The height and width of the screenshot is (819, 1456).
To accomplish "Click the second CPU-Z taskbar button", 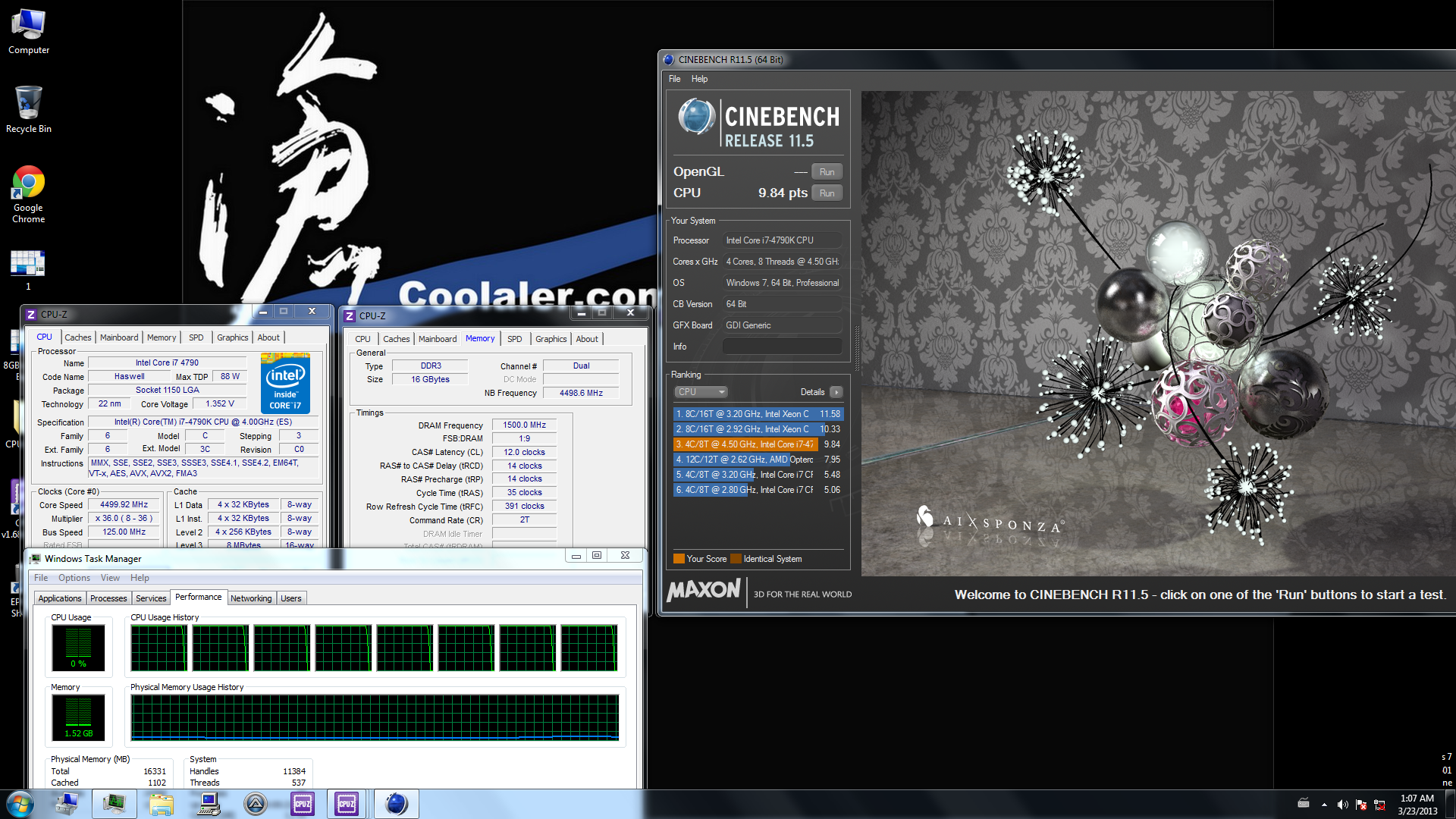I will click(x=347, y=804).
